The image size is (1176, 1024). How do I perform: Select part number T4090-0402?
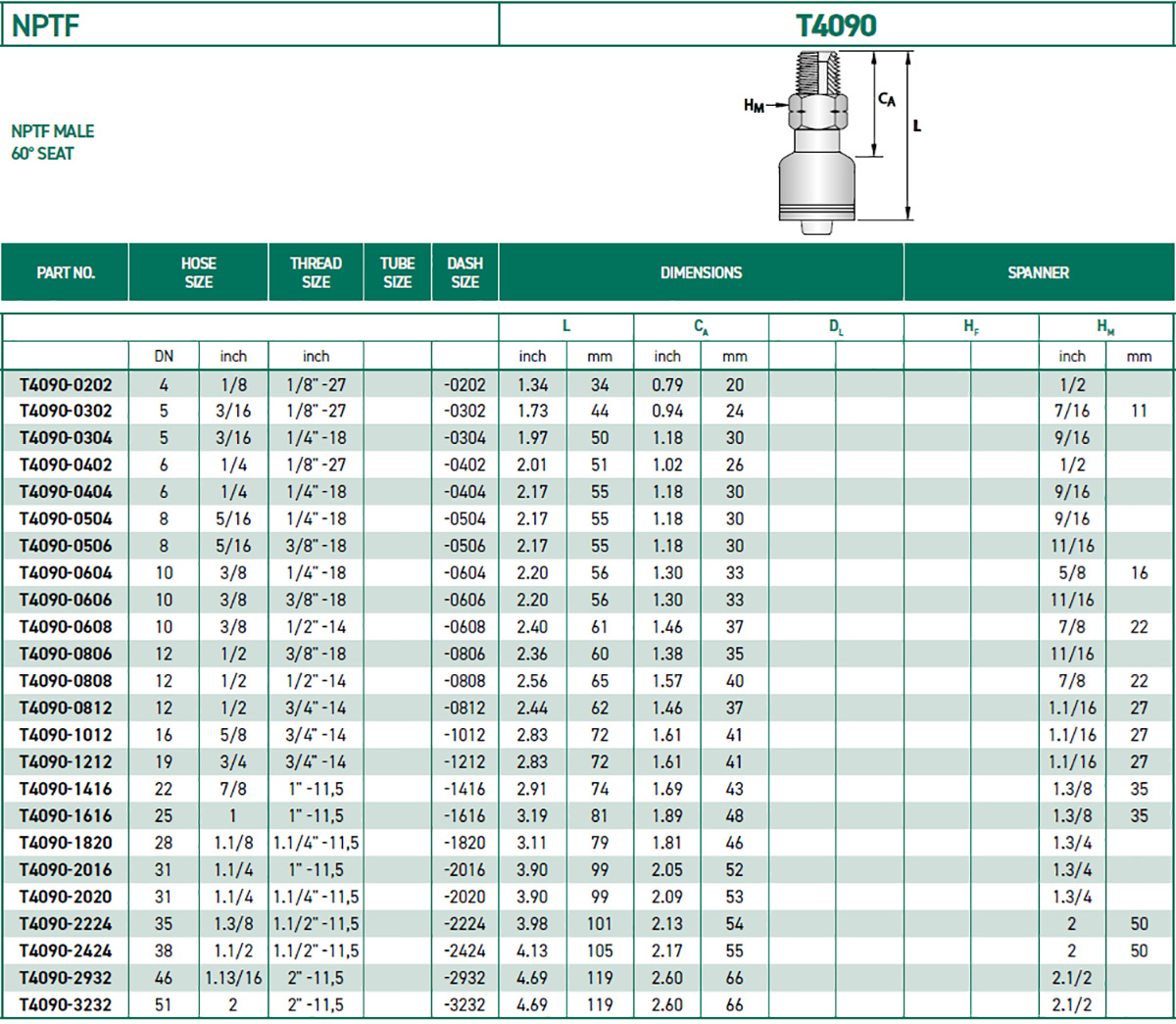(x=66, y=465)
